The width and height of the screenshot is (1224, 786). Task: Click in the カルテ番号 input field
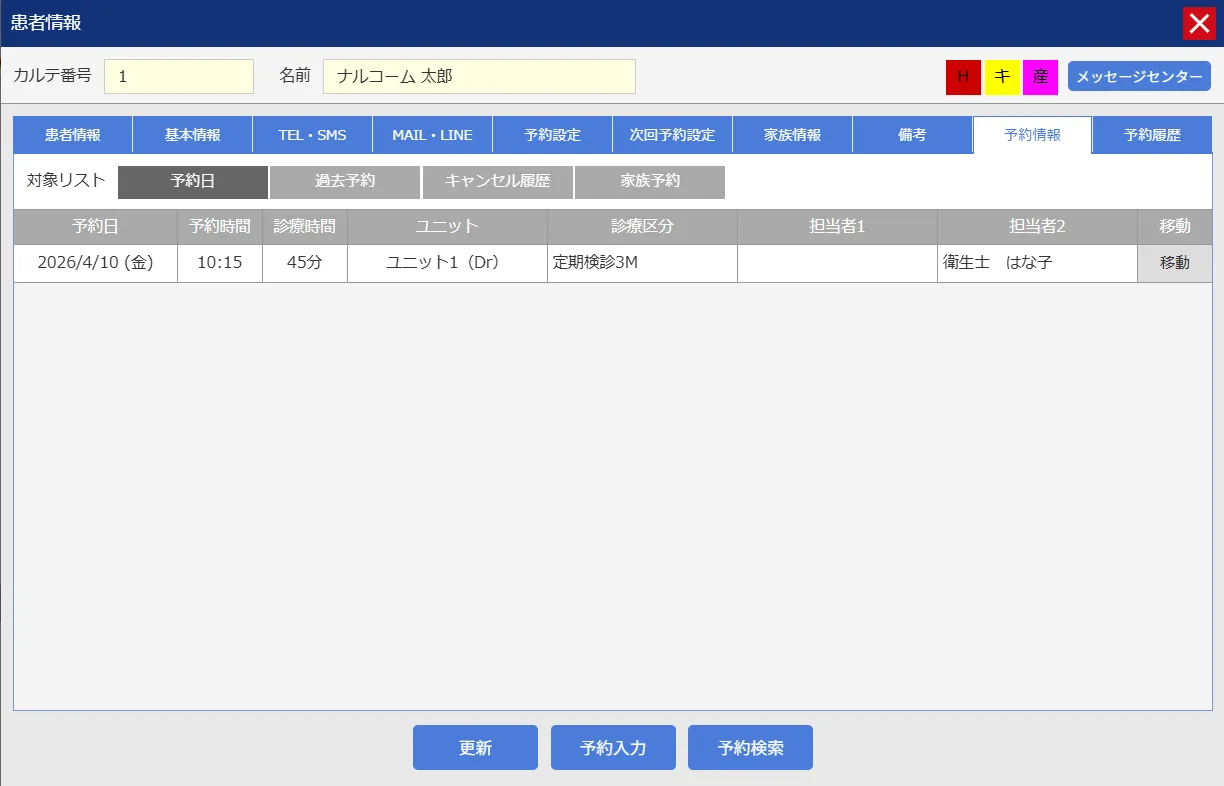point(179,77)
